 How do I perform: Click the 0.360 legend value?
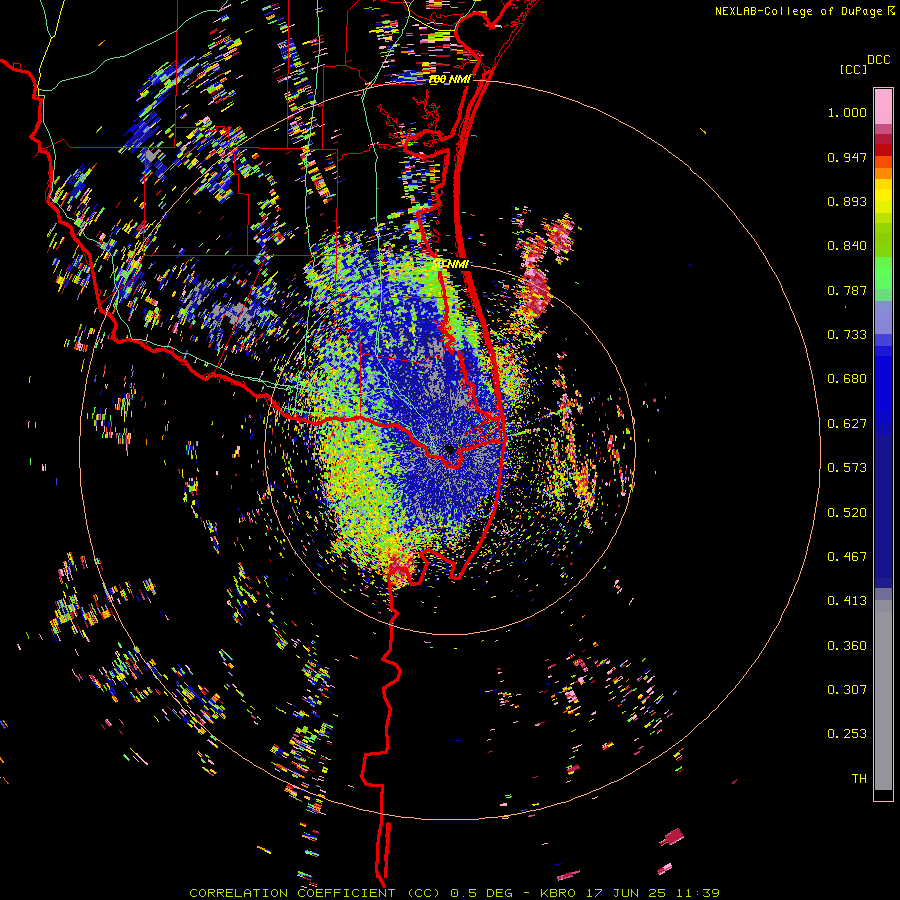847,646
